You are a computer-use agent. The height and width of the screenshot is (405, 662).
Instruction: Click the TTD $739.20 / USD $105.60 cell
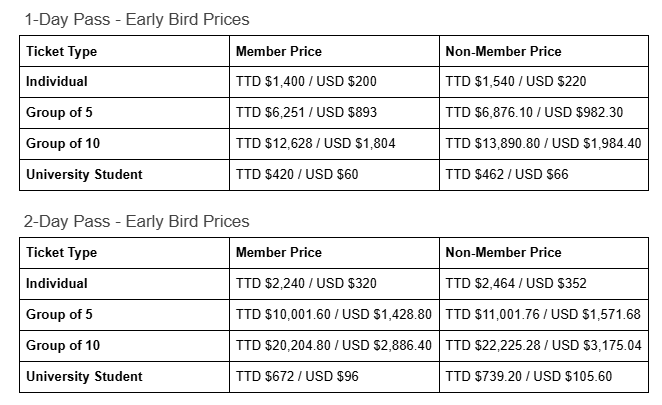click(544, 377)
